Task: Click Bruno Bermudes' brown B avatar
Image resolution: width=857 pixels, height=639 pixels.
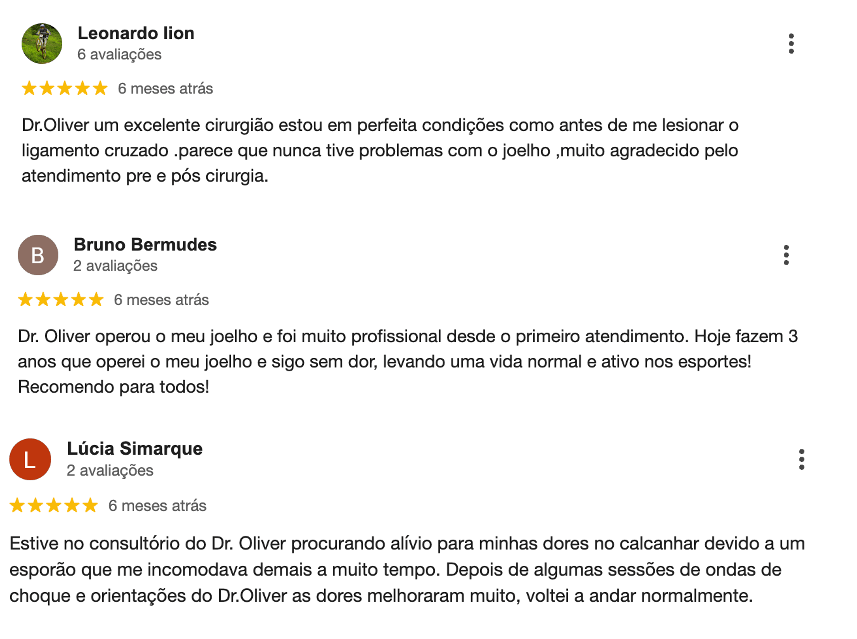Action: pyautogui.click(x=38, y=255)
